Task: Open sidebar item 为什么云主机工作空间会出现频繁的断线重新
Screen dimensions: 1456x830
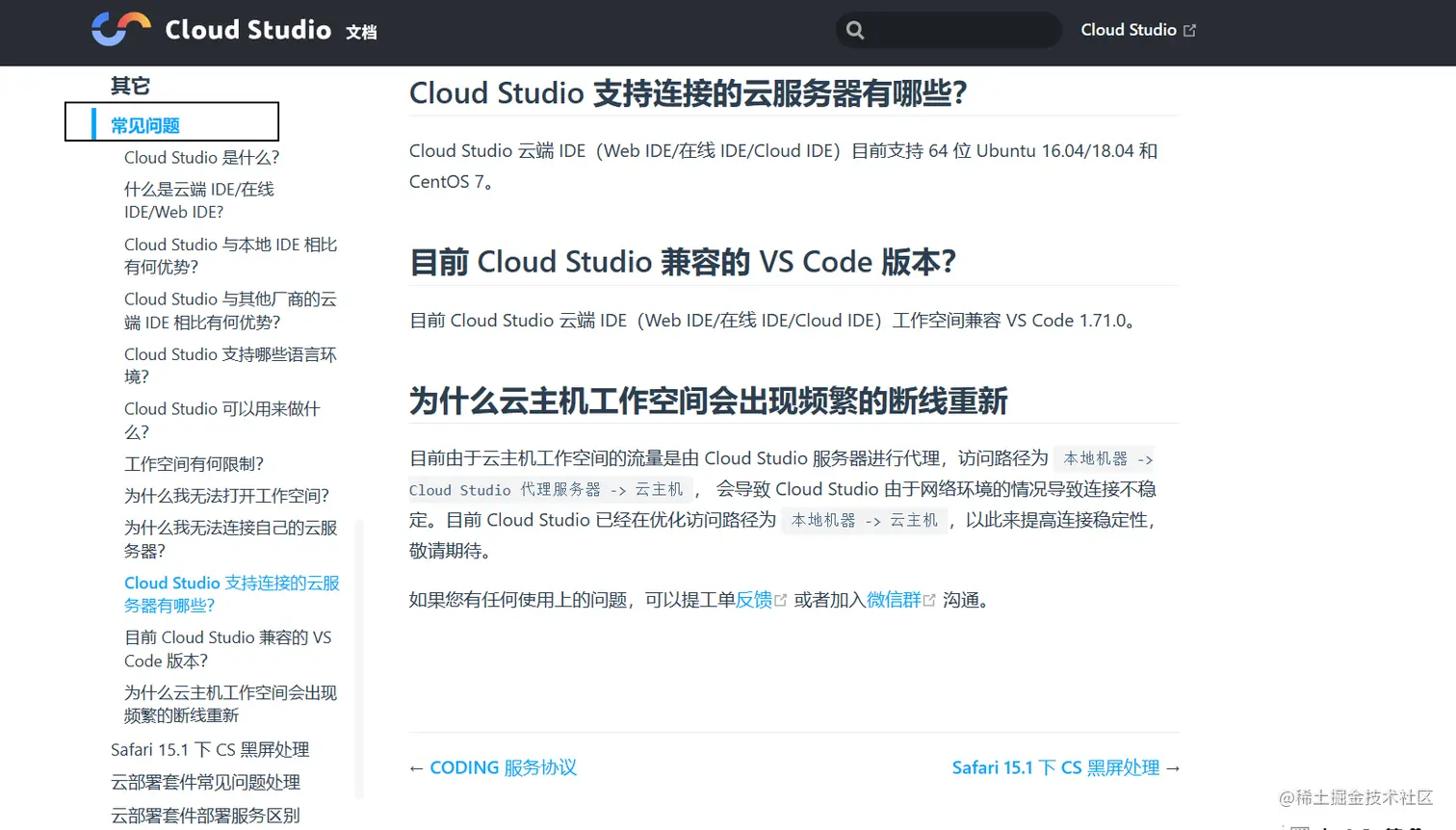Action: coord(230,704)
